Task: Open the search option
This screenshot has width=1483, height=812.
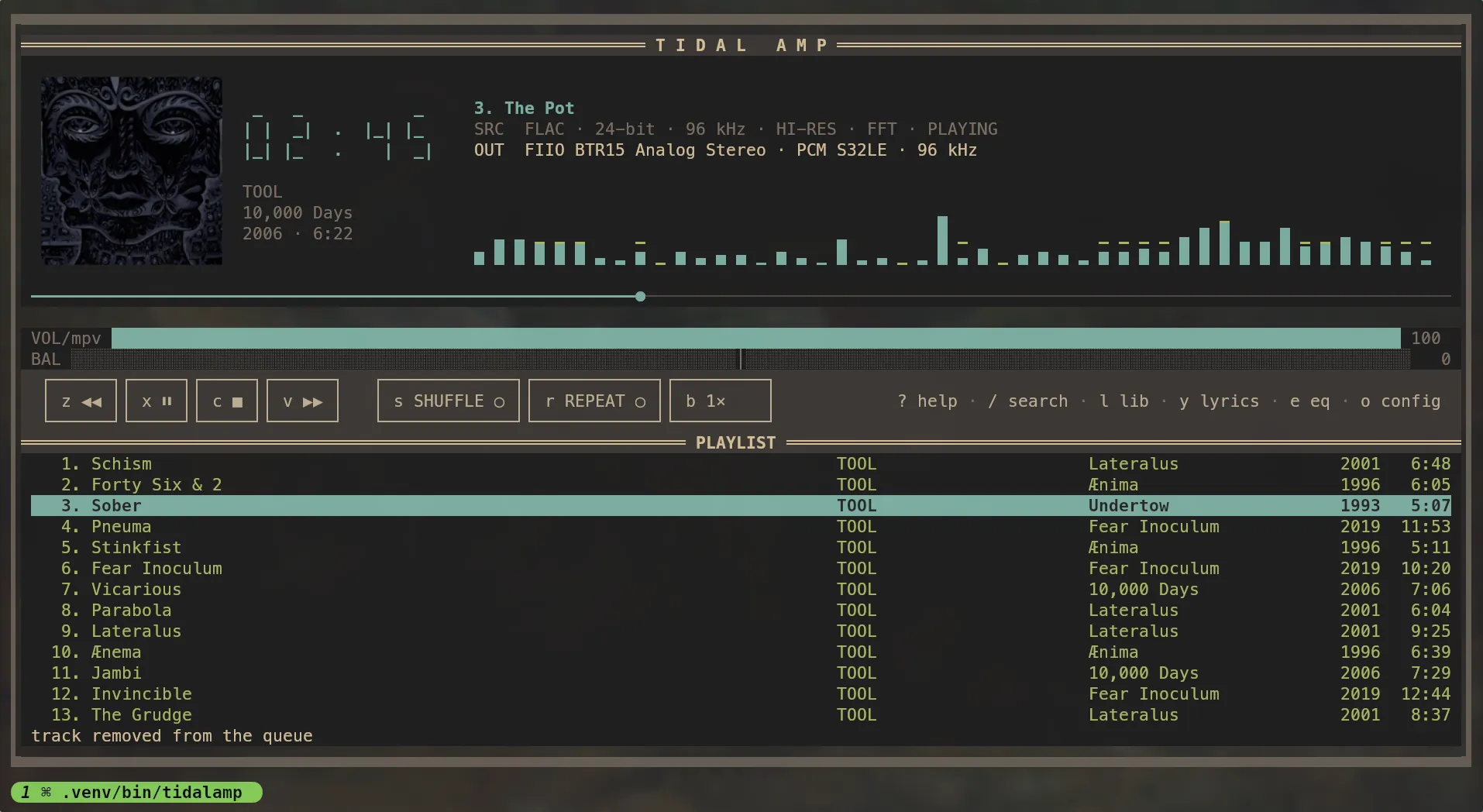Action: pos(1028,401)
